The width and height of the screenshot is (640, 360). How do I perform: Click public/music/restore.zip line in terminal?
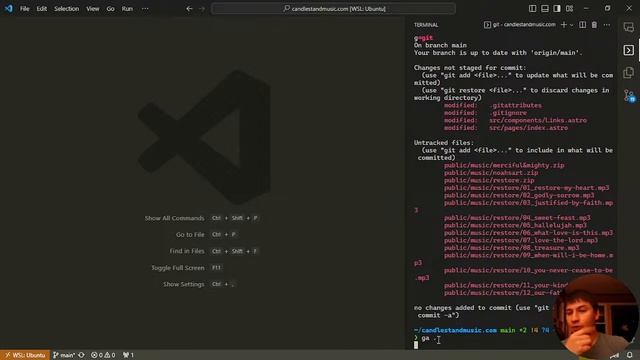(x=489, y=180)
